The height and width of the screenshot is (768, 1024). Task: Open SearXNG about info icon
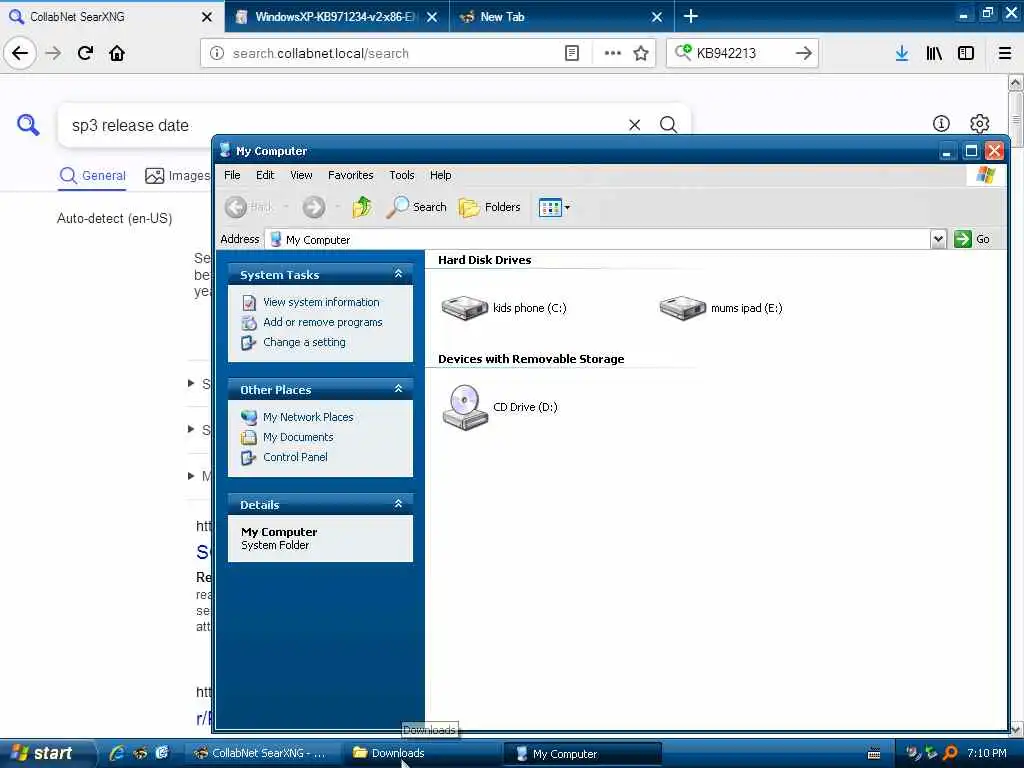tap(941, 123)
